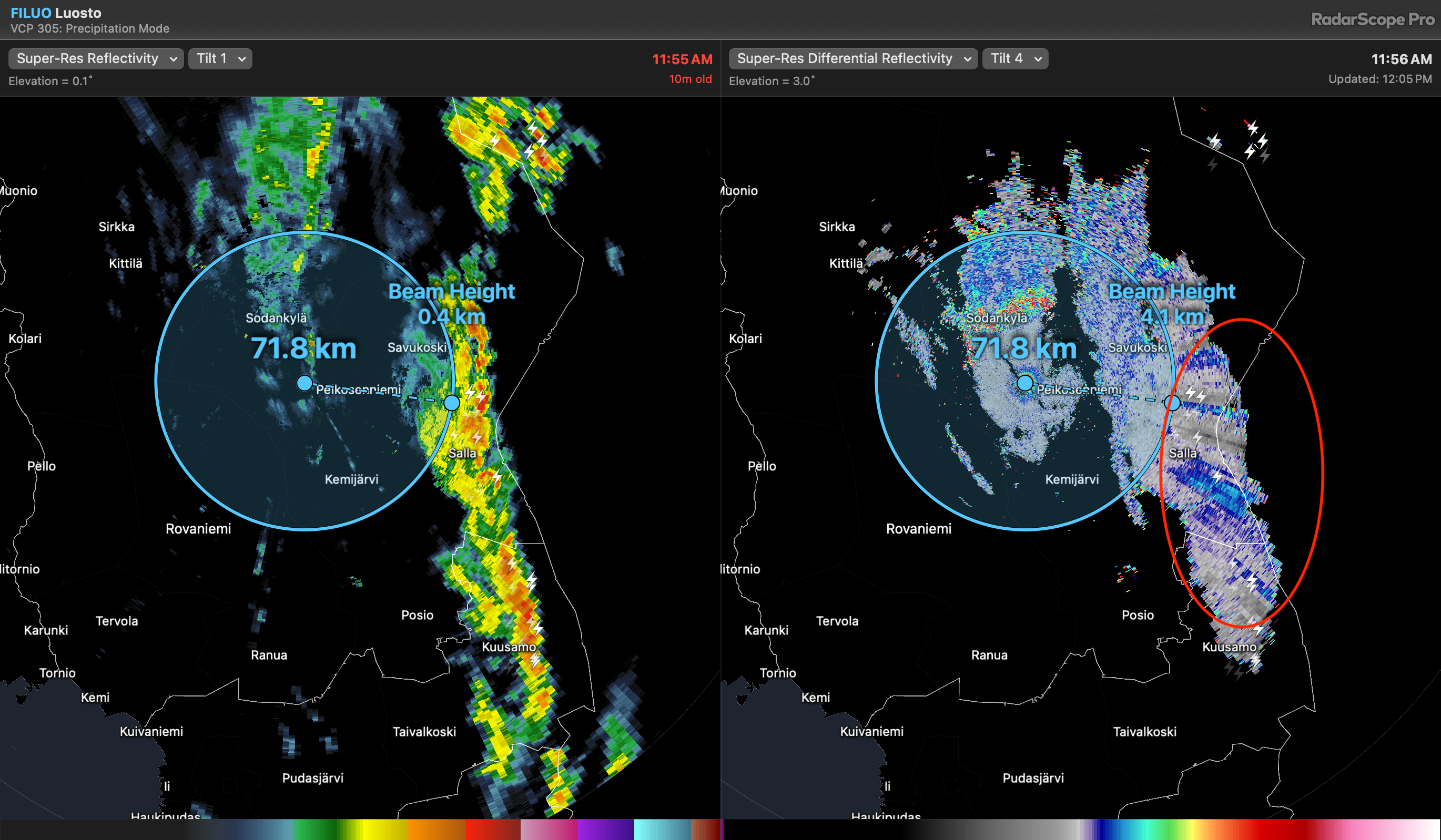The image size is (1441, 840).
Task: Click the Rovaniemi label in left pane
Action: point(198,529)
